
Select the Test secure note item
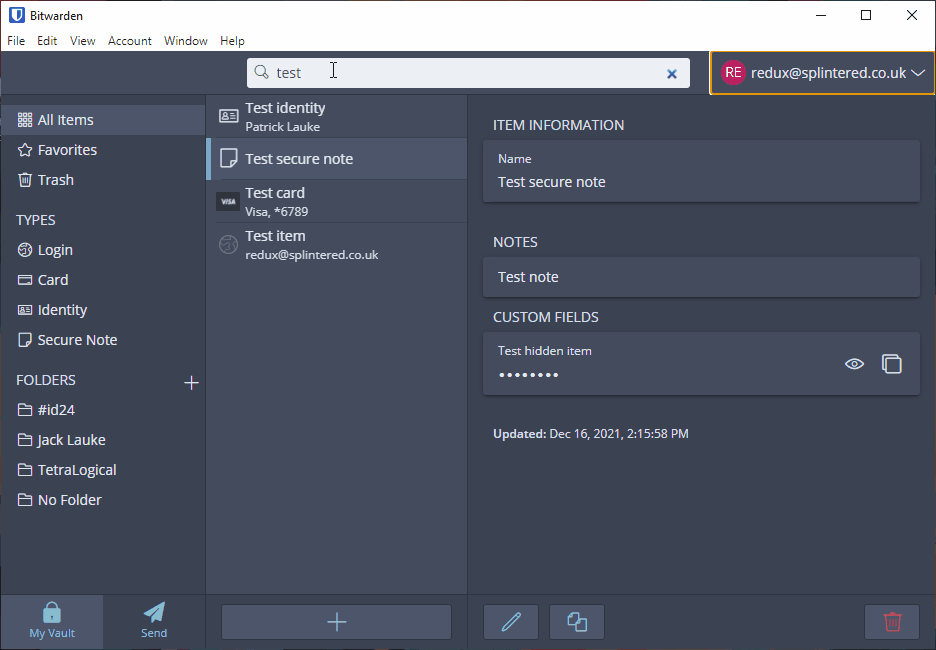point(337,159)
